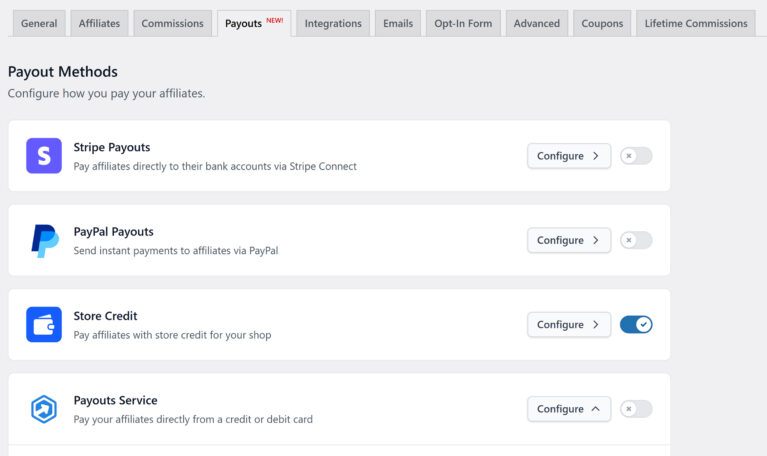This screenshot has width=767, height=456.
Task: Click the PayPal Payouts title text
Action: pos(113,231)
